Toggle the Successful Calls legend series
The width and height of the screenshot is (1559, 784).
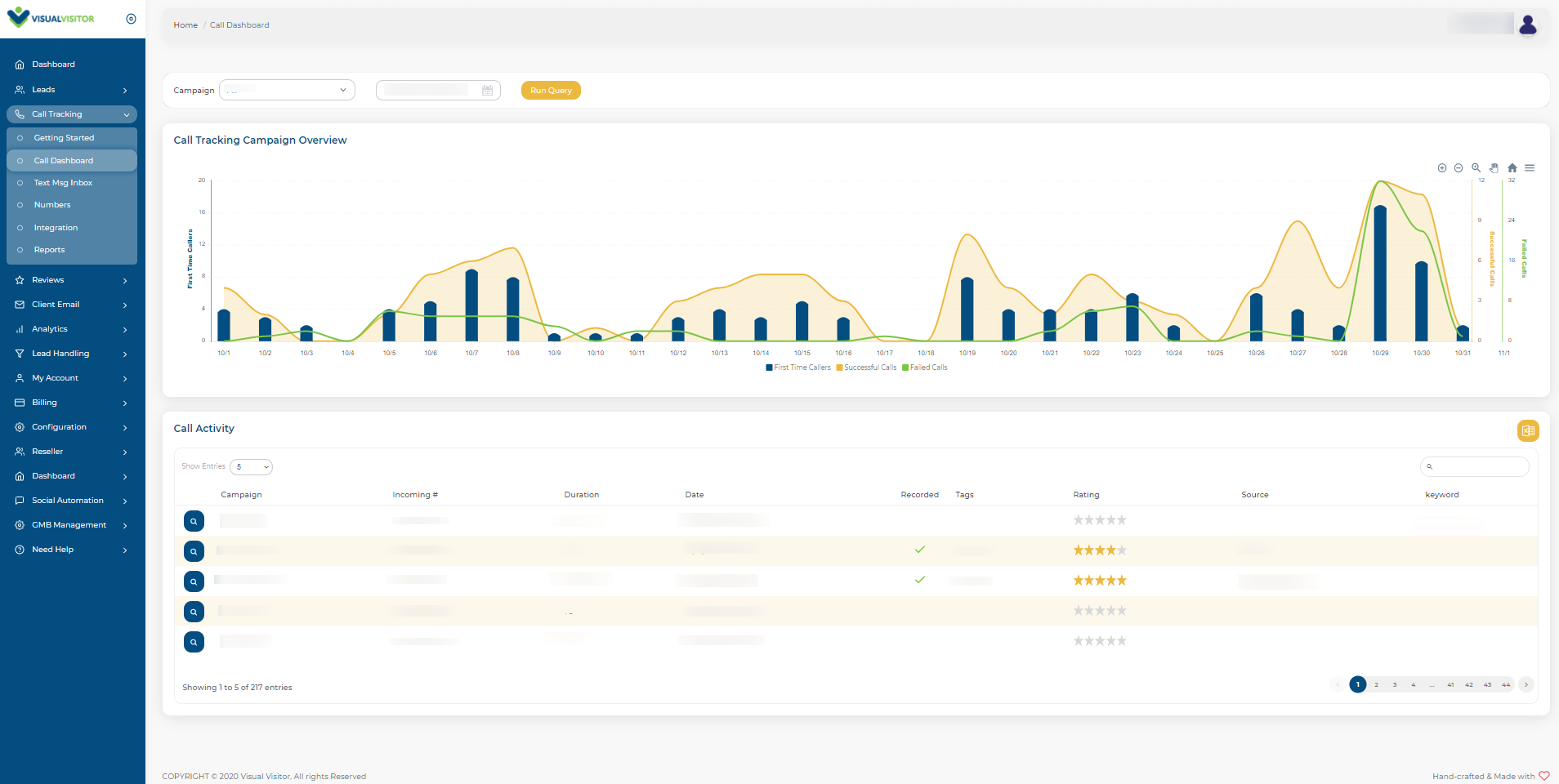866,367
